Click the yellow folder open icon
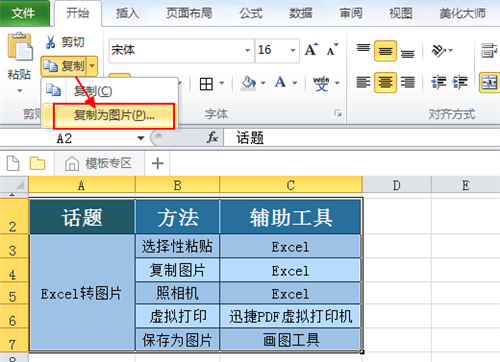Screen dimensions: 500x362 tap(37, 163)
